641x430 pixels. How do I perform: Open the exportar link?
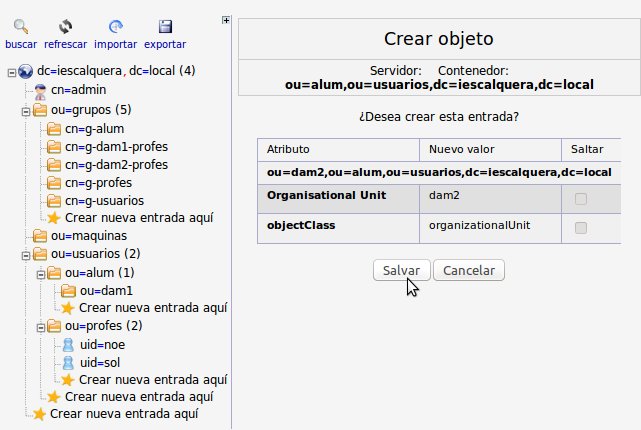tap(165, 44)
